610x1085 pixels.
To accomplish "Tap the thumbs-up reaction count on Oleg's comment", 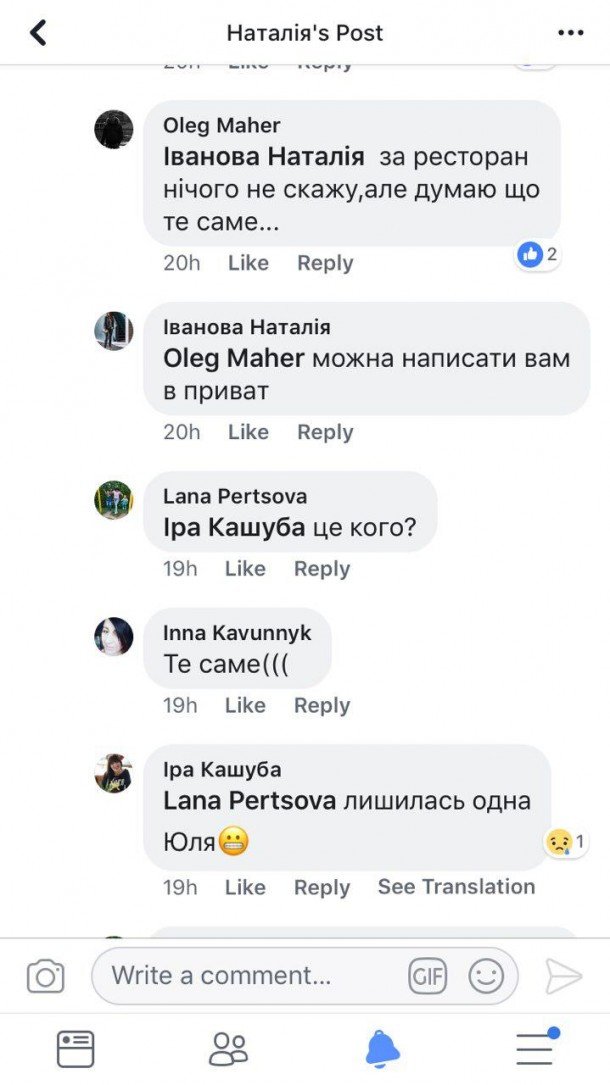I will click(x=538, y=255).
